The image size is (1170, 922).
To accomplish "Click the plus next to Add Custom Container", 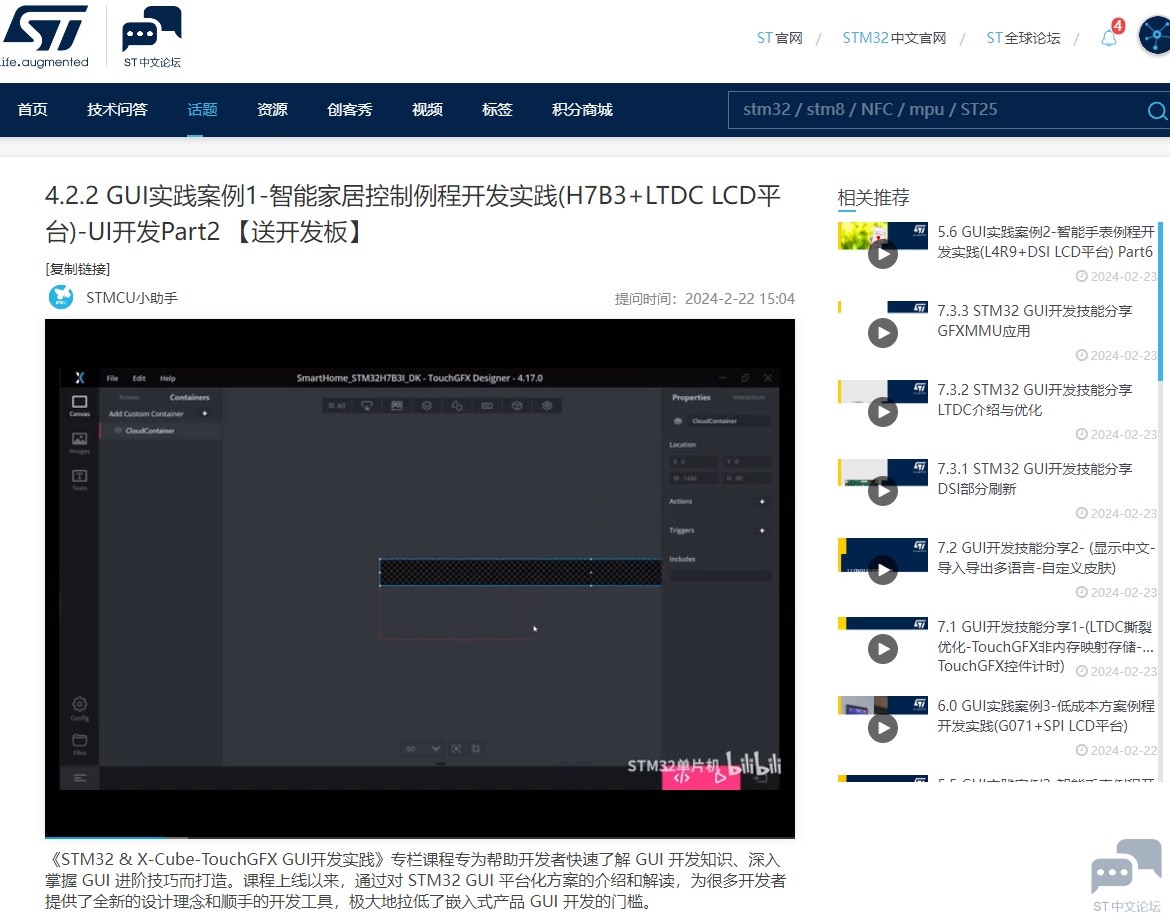I will 204,413.
